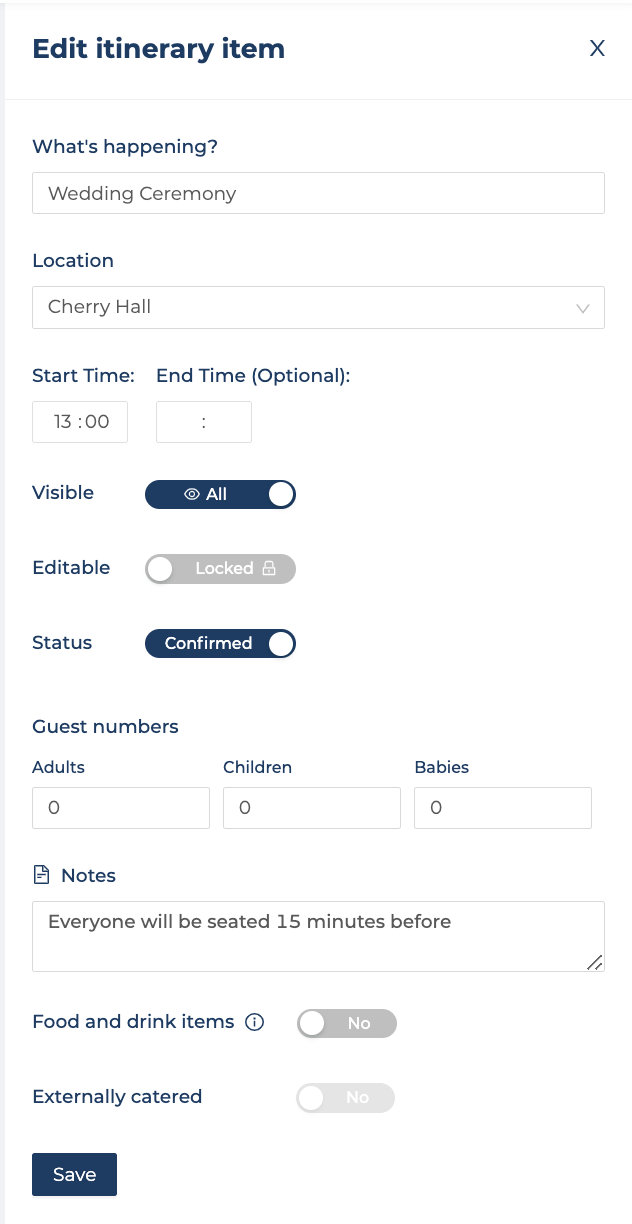The width and height of the screenshot is (632, 1224).
Task: Toggle the Editable Locked switch
Action: [220, 568]
